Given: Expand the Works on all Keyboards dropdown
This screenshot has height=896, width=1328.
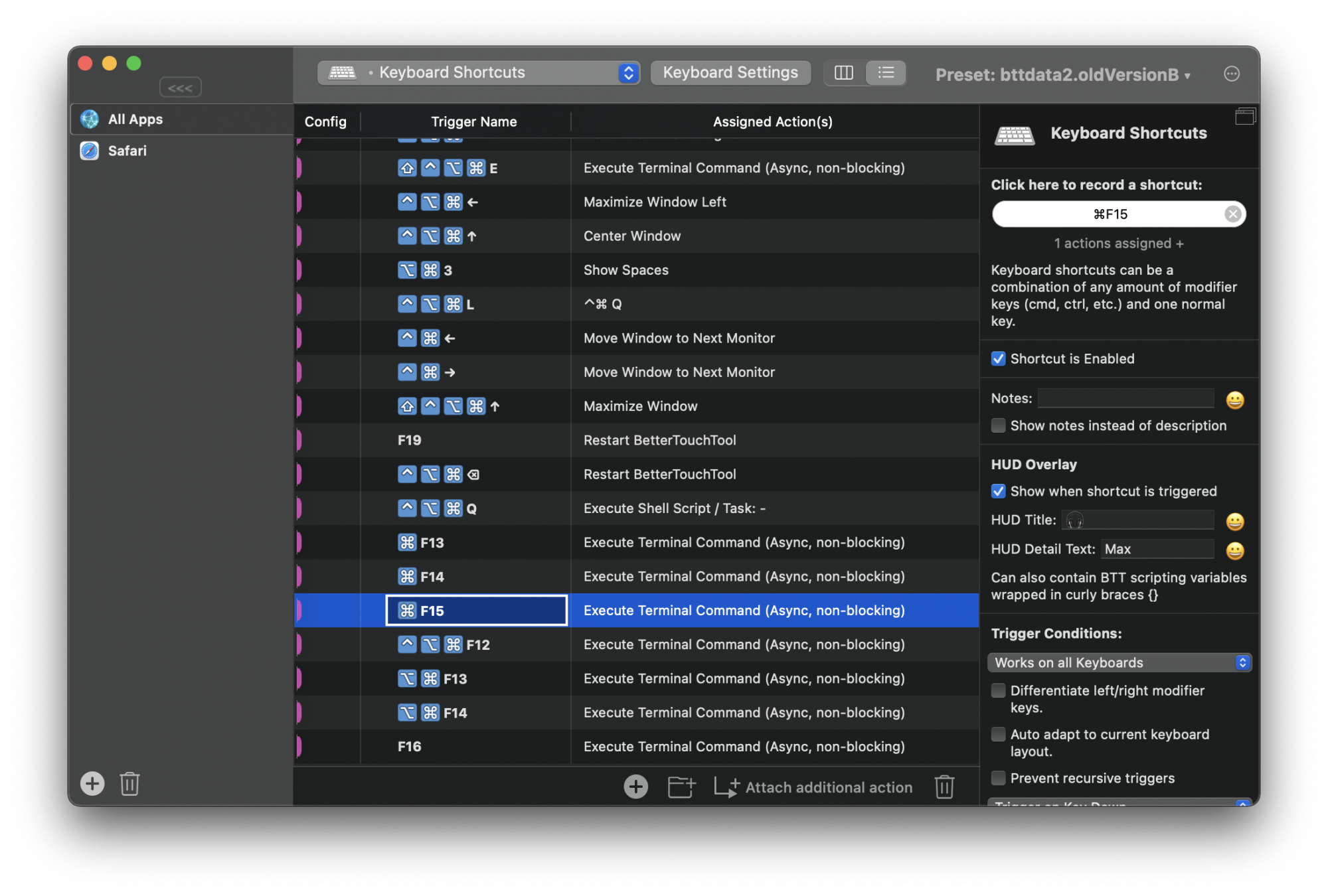Looking at the screenshot, I should coord(1119,662).
